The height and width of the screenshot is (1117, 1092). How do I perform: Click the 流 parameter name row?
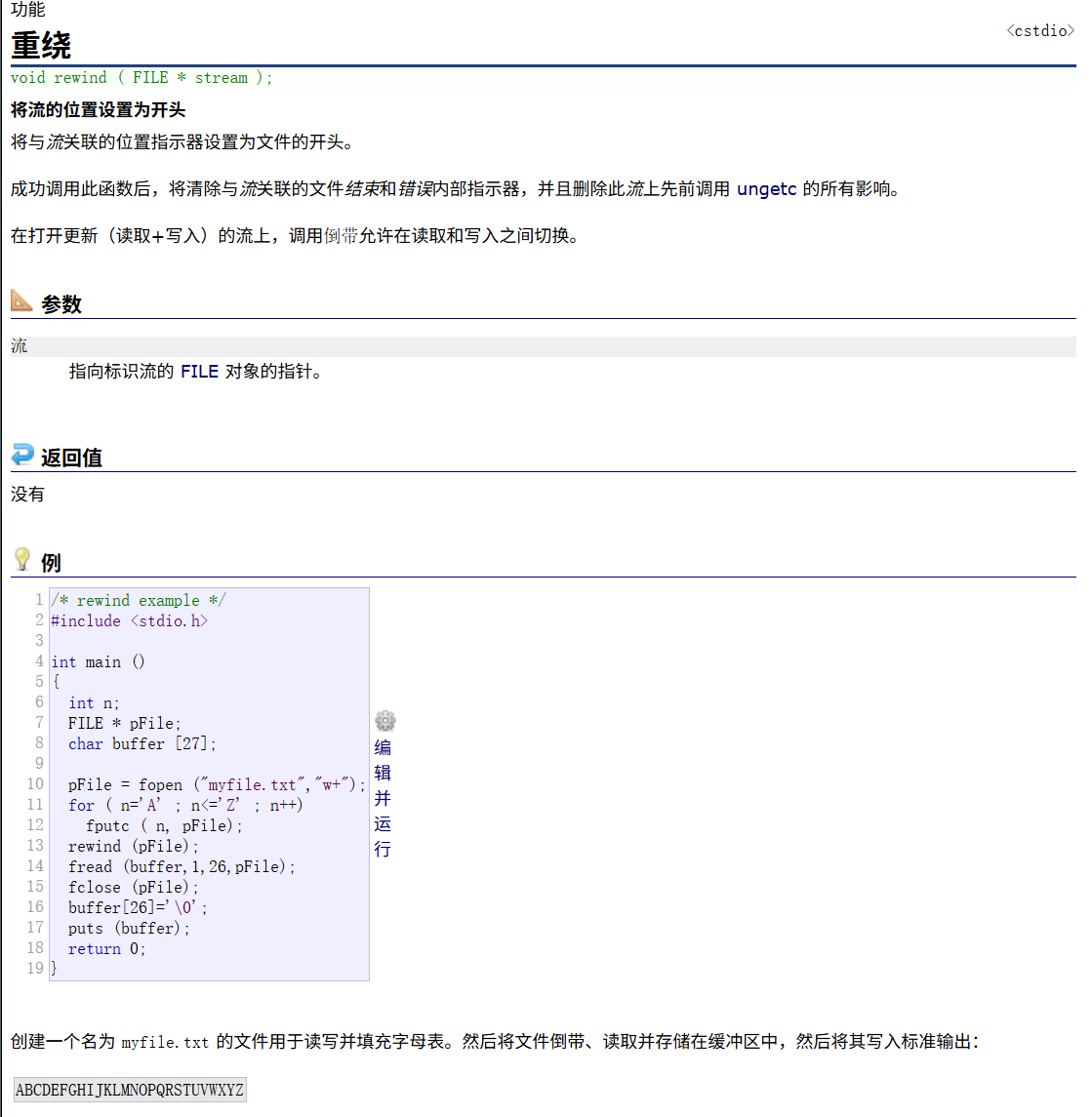[544, 346]
